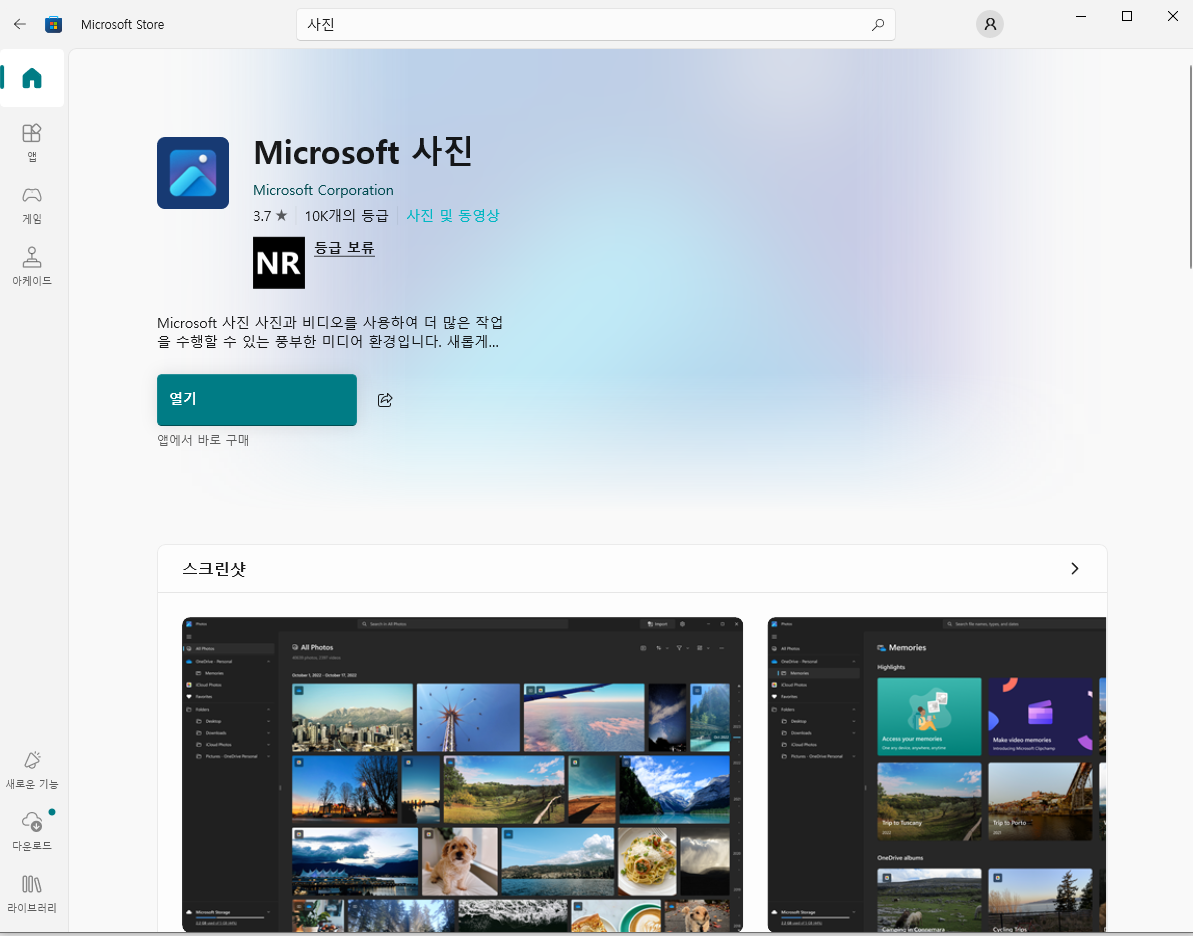Maximize the Microsoft Store window

1127,16
